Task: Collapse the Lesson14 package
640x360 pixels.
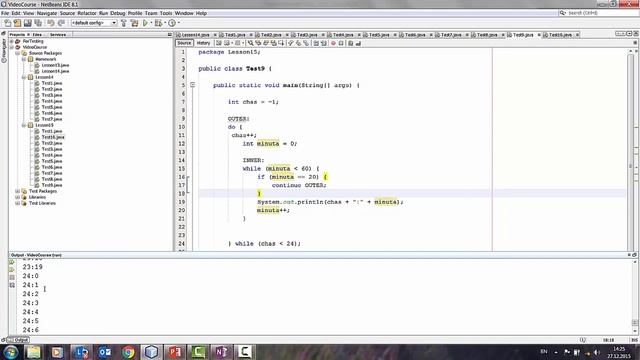Action: tap(24, 77)
